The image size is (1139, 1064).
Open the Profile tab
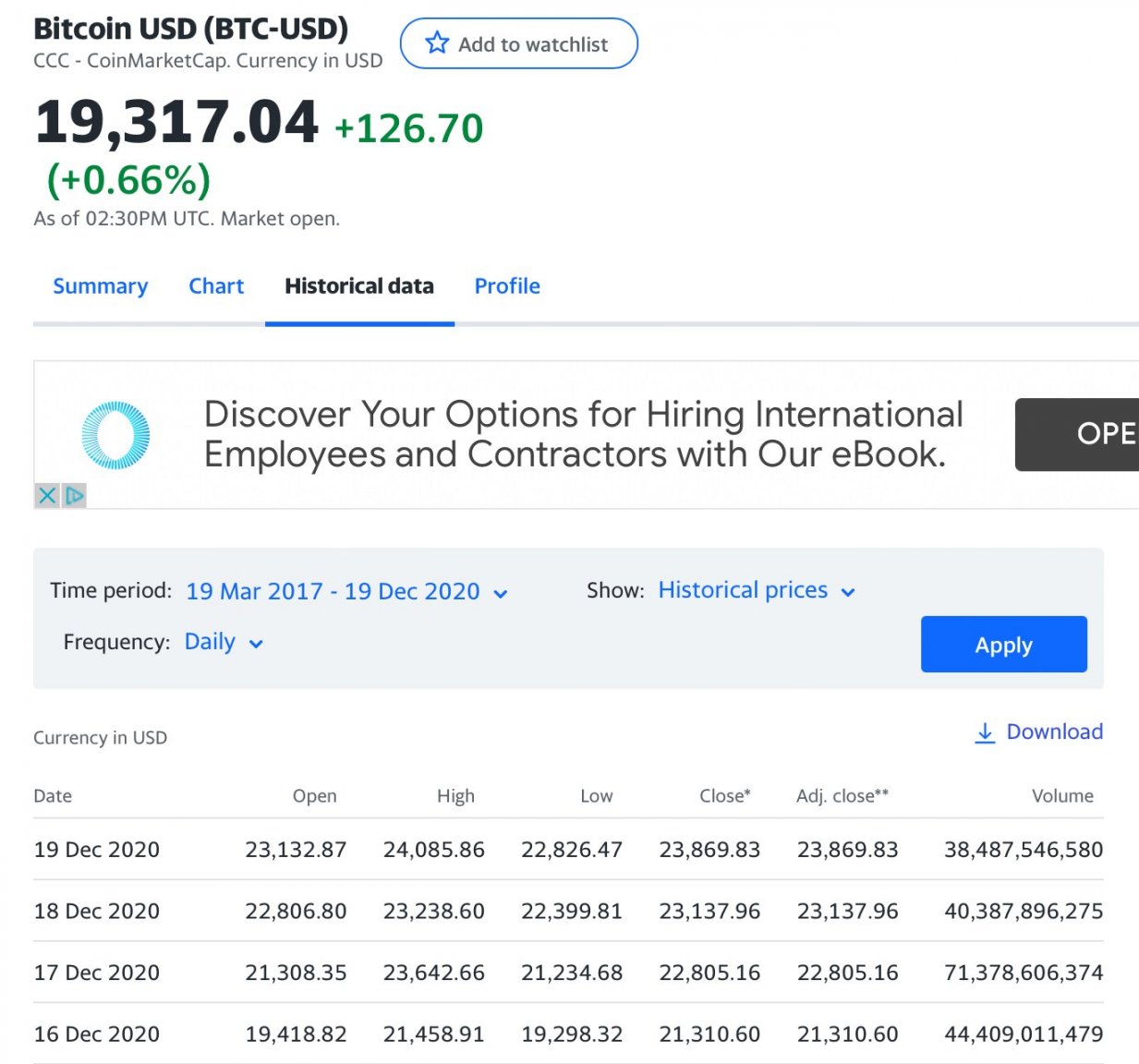[507, 286]
